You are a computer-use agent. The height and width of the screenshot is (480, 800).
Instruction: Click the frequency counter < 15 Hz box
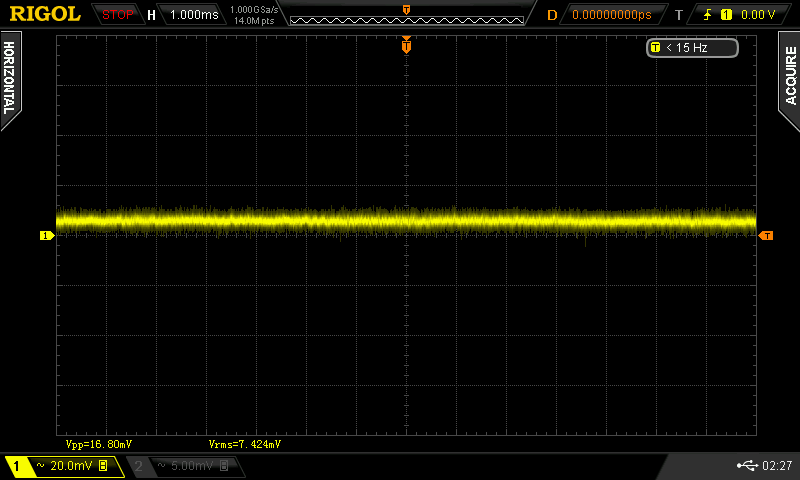[692, 48]
